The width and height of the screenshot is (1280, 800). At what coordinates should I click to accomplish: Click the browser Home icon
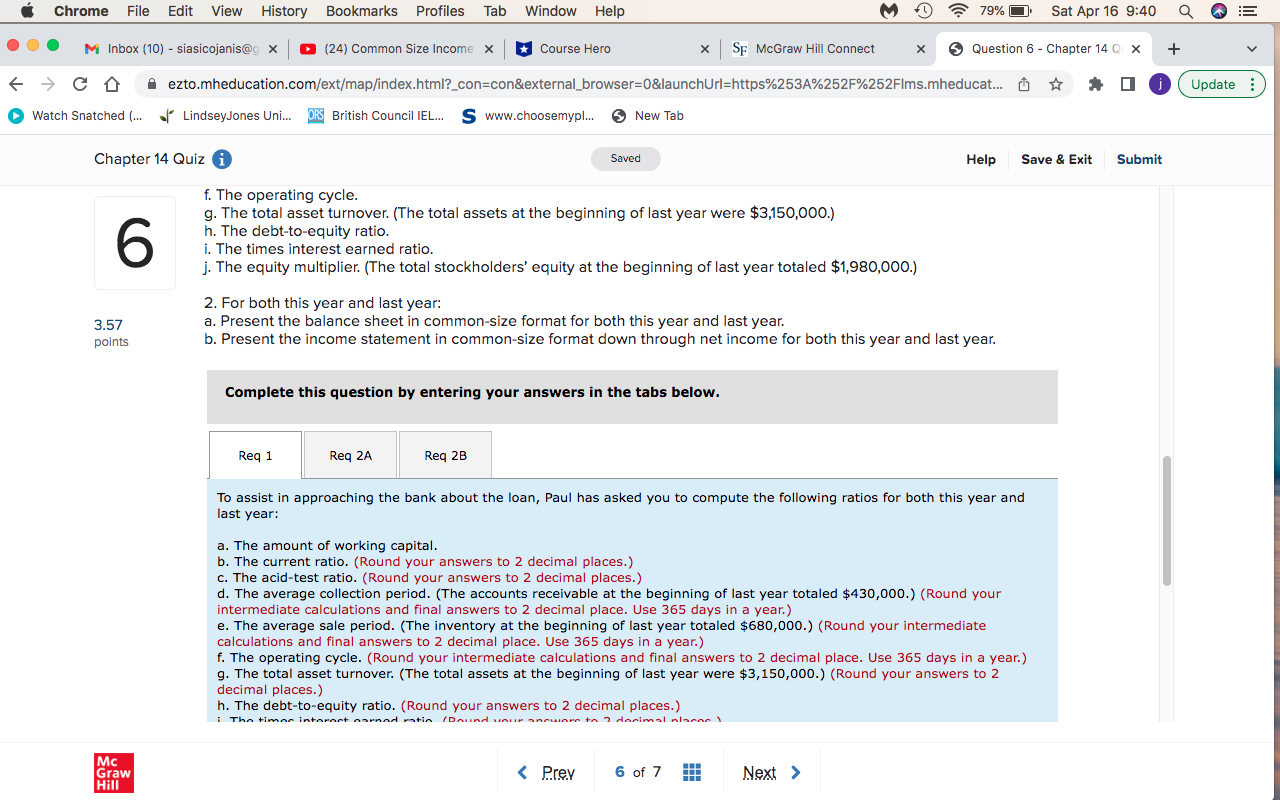click(x=110, y=85)
